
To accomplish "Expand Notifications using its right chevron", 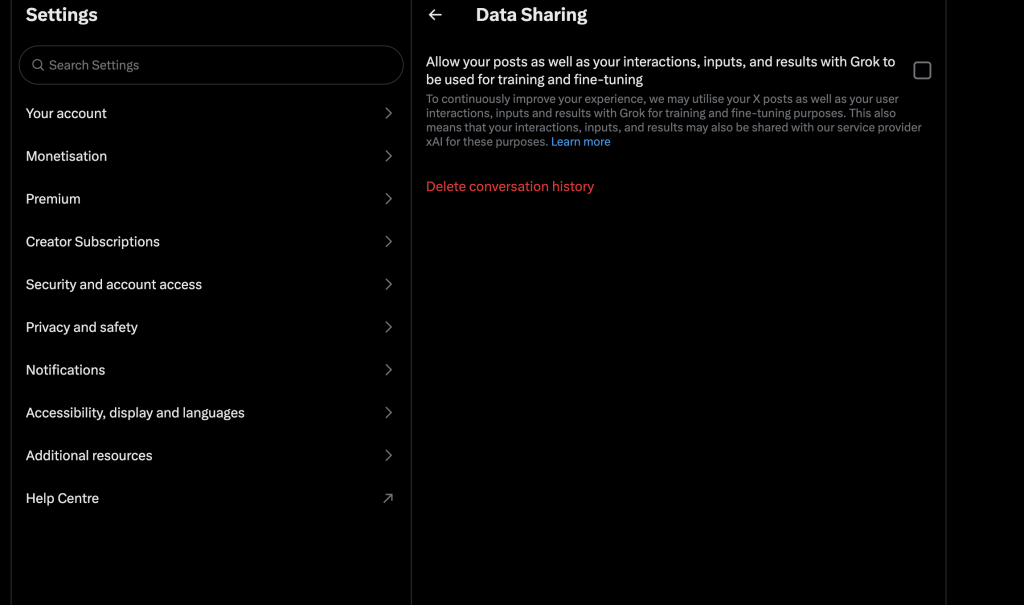I will coord(388,370).
